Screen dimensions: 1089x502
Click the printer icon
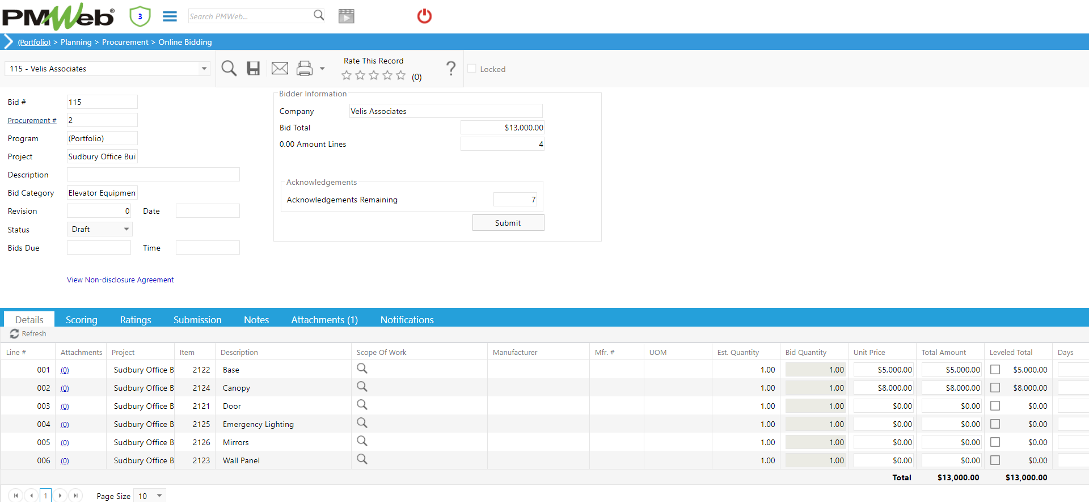pos(305,68)
